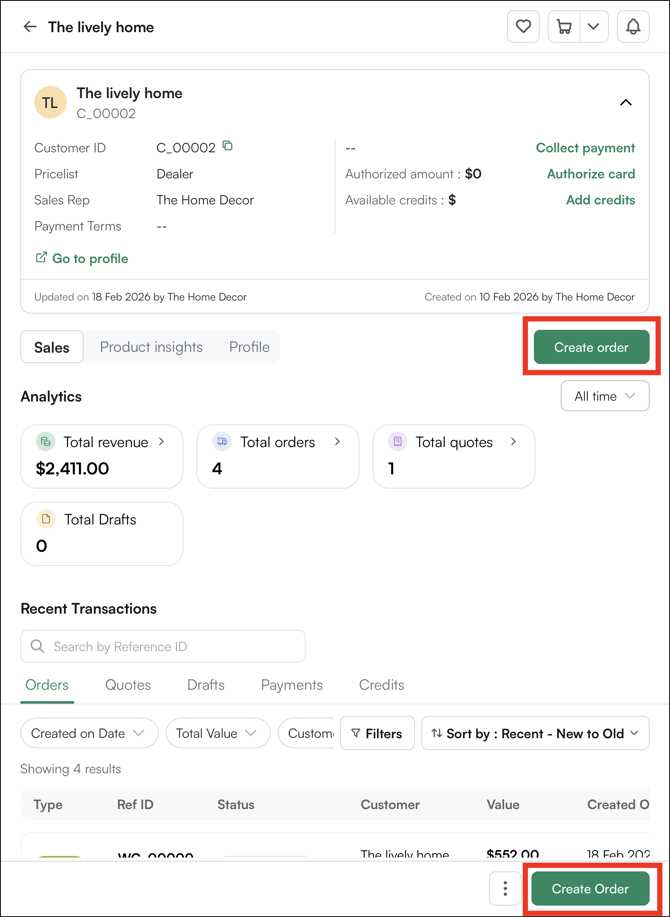Click the three-dot menu beside Create Order
Image resolution: width=670 pixels, height=917 pixels.
[505, 888]
